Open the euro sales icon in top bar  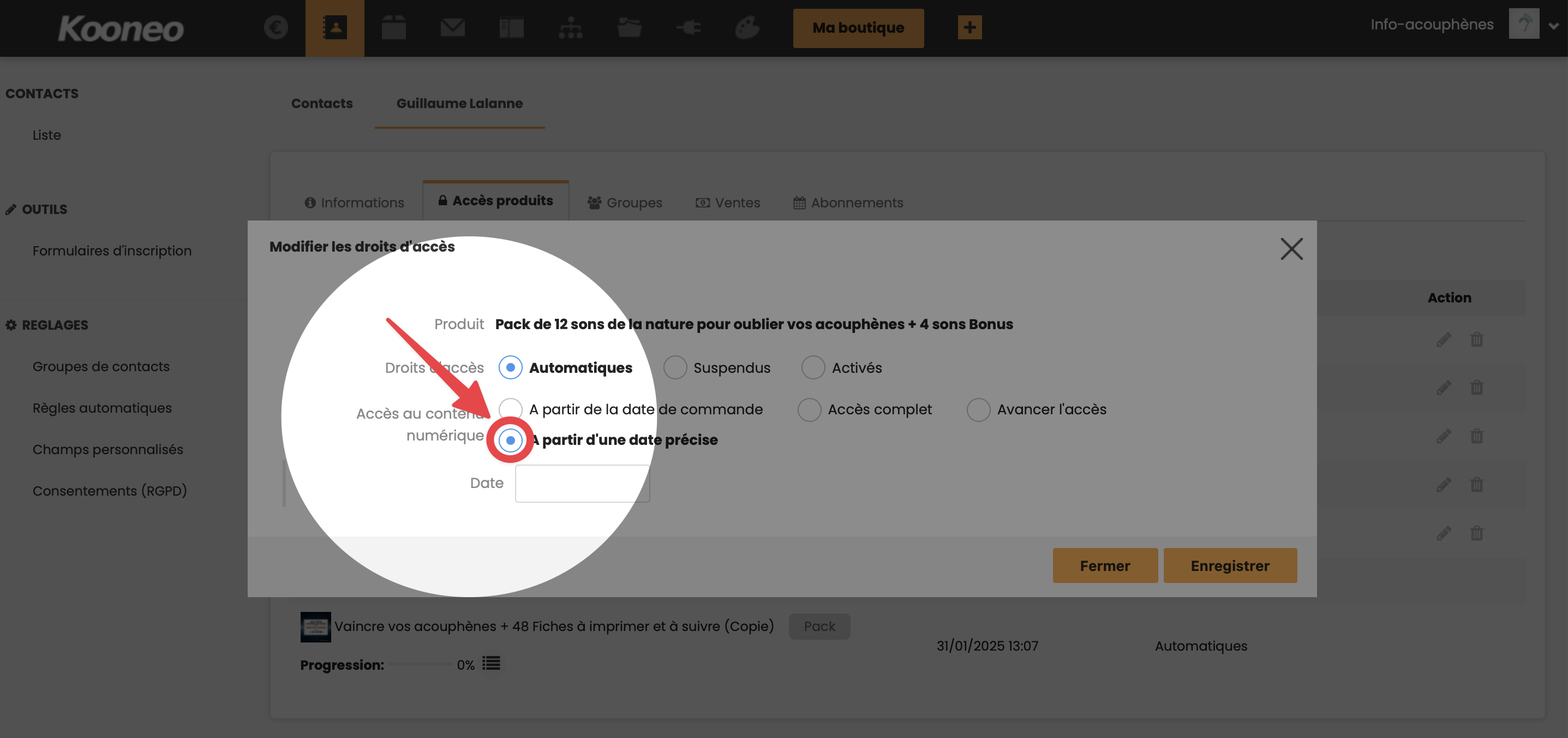point(276,27)
